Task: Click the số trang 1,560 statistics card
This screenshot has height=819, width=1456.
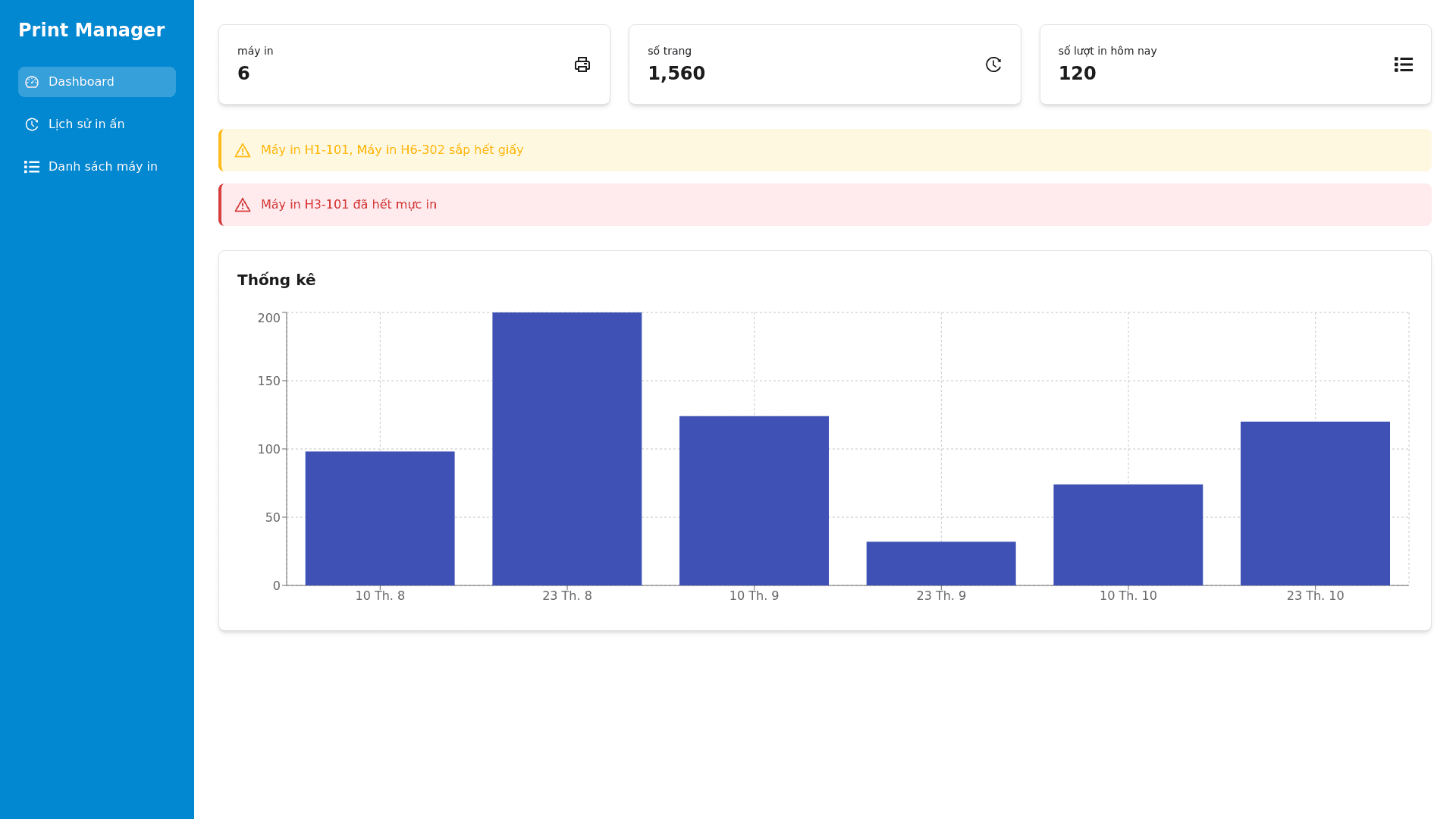Action: pos(824,64)
